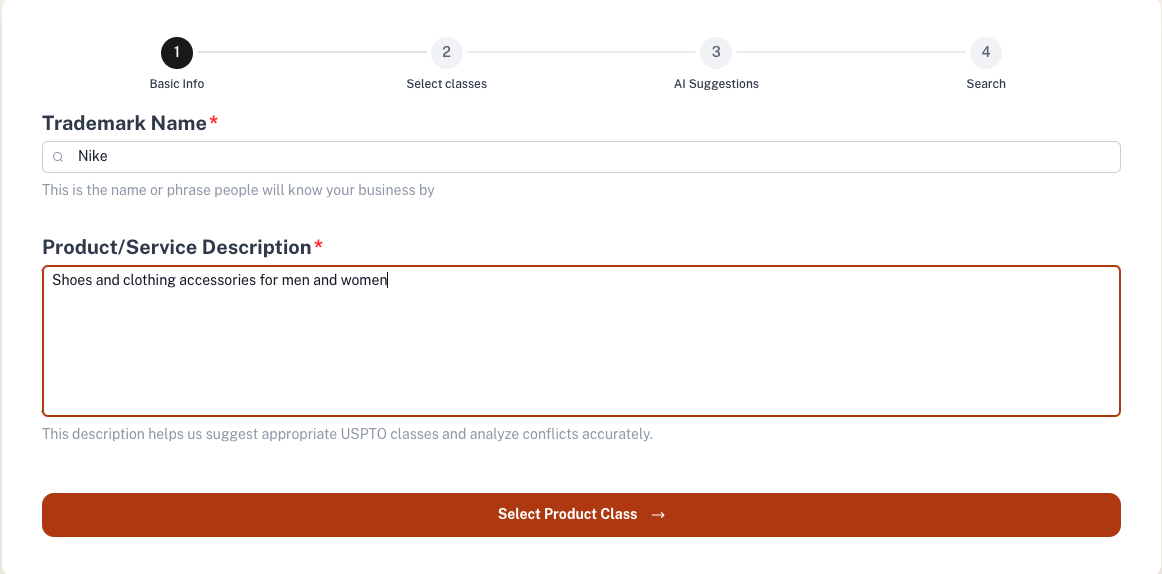
Task: Click the hint about USPTO classes
Action: 348,434
